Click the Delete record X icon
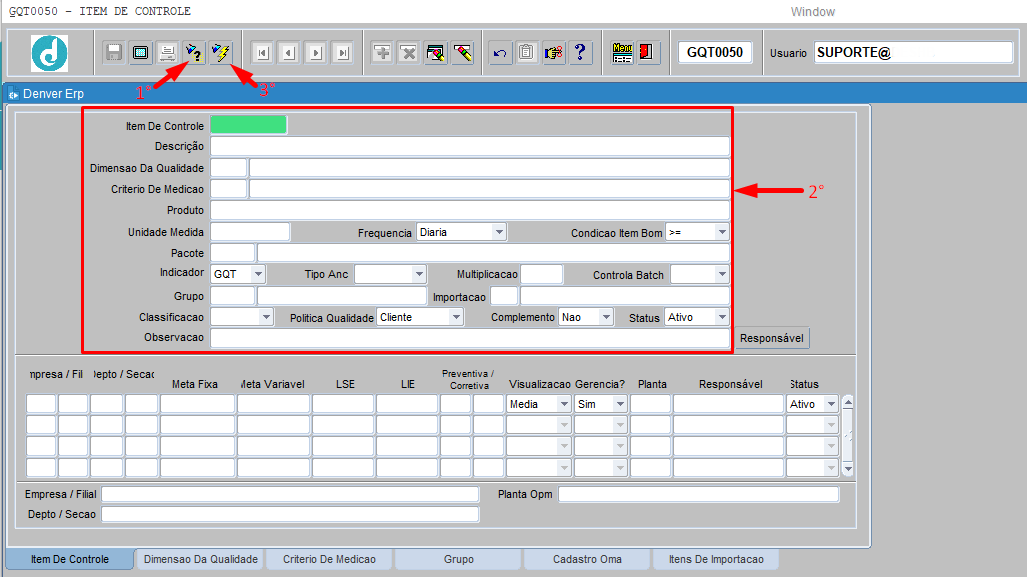 pos(409,52)
